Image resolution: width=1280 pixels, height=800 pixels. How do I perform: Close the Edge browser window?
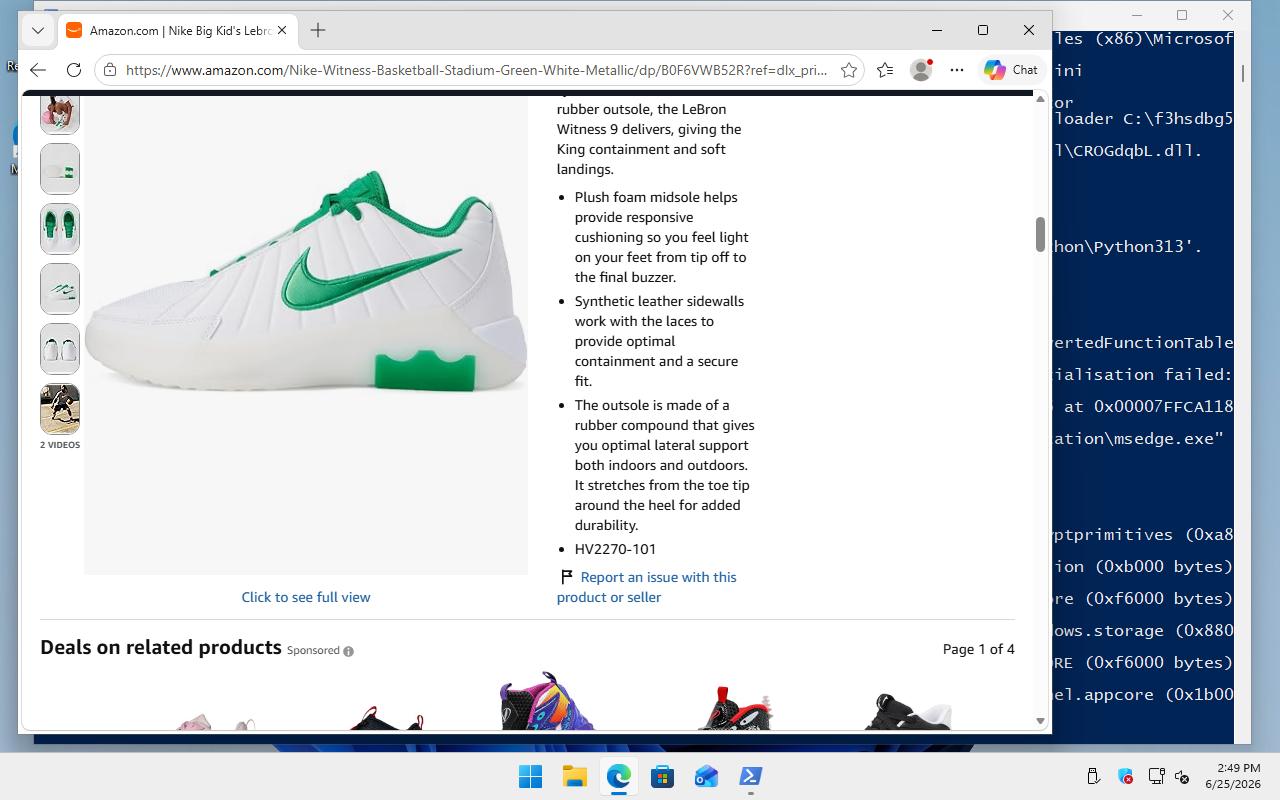(1028, 30)
